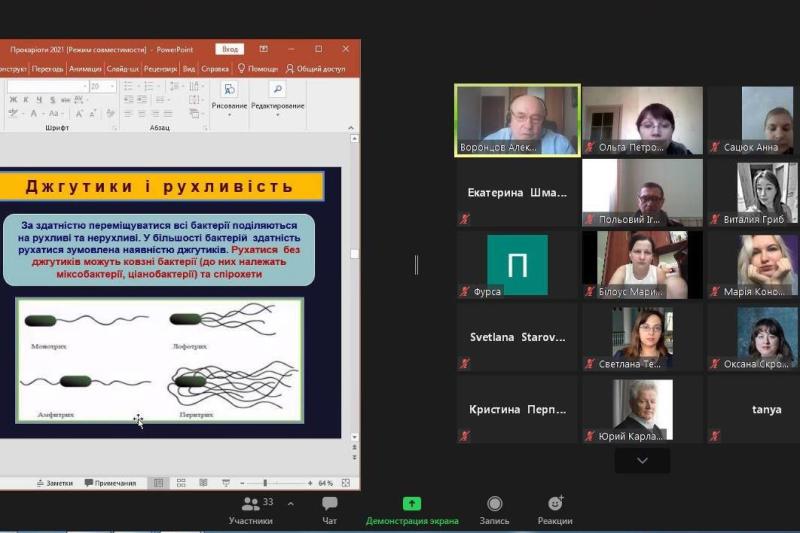This screenshot has width=800, height=533.
Task: Click Общий доступ share button
Action: (316, 68)
